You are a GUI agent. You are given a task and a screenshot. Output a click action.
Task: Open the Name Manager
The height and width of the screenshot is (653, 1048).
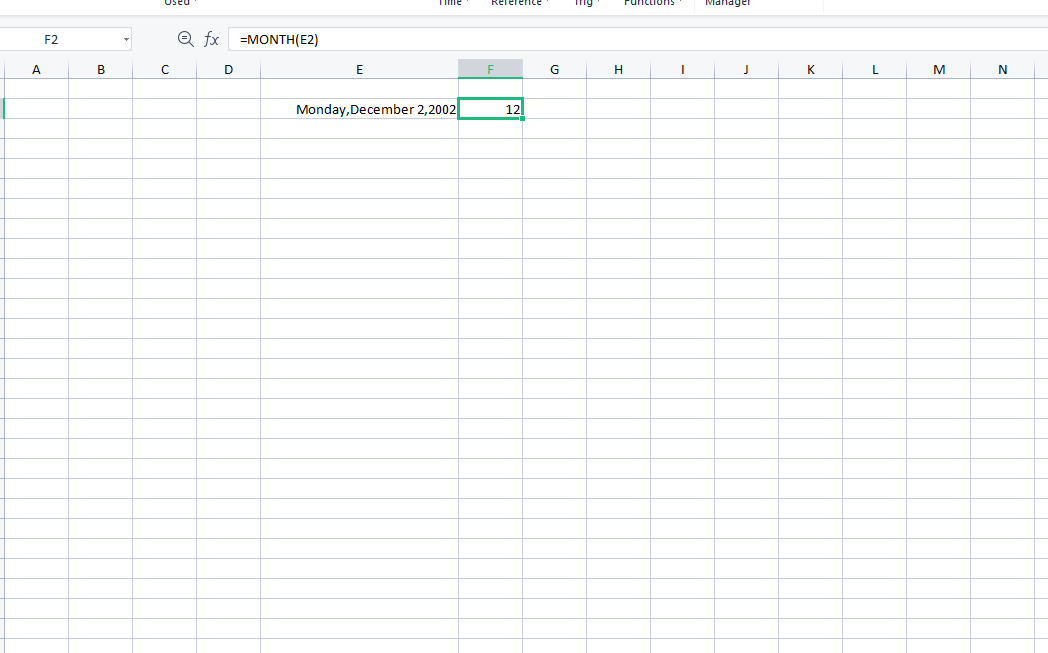pyautogui.click(x=727, y=3)
